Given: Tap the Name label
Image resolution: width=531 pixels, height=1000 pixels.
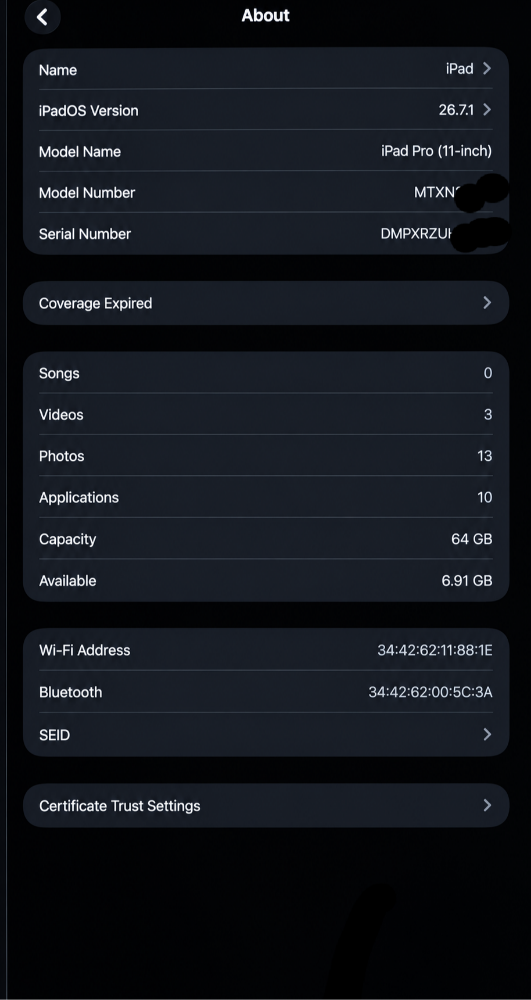Looking at the screenshot, I should click(58, 70).
